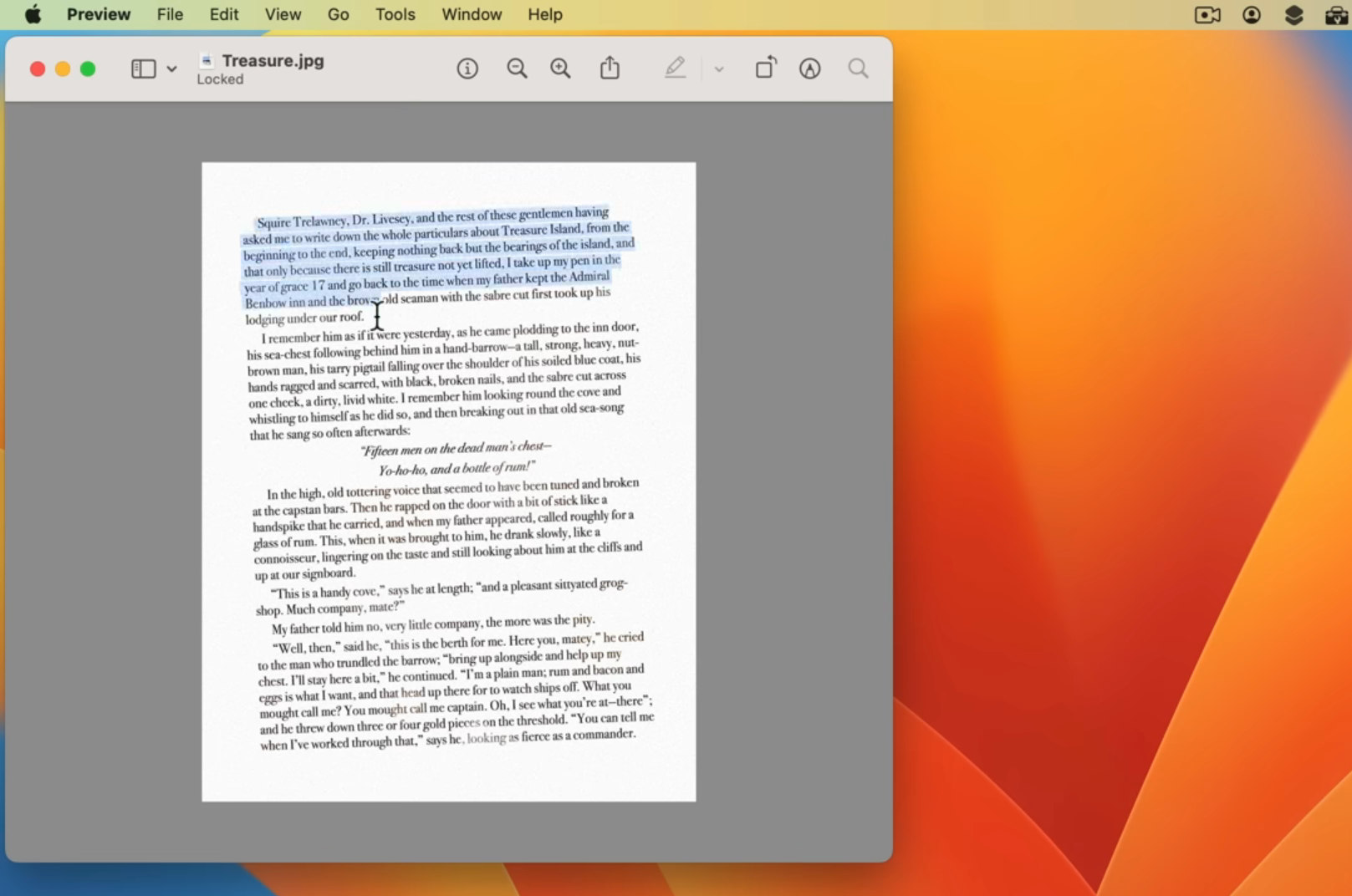Open the Preview application menu
Viewport: 1352px width, 896px height.
99,14
